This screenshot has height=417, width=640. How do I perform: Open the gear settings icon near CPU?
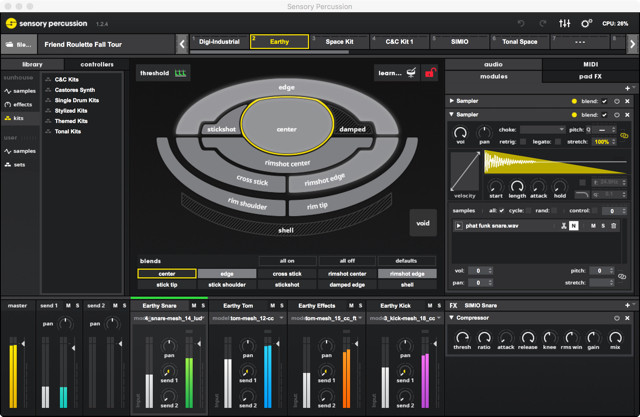[586, 23]
